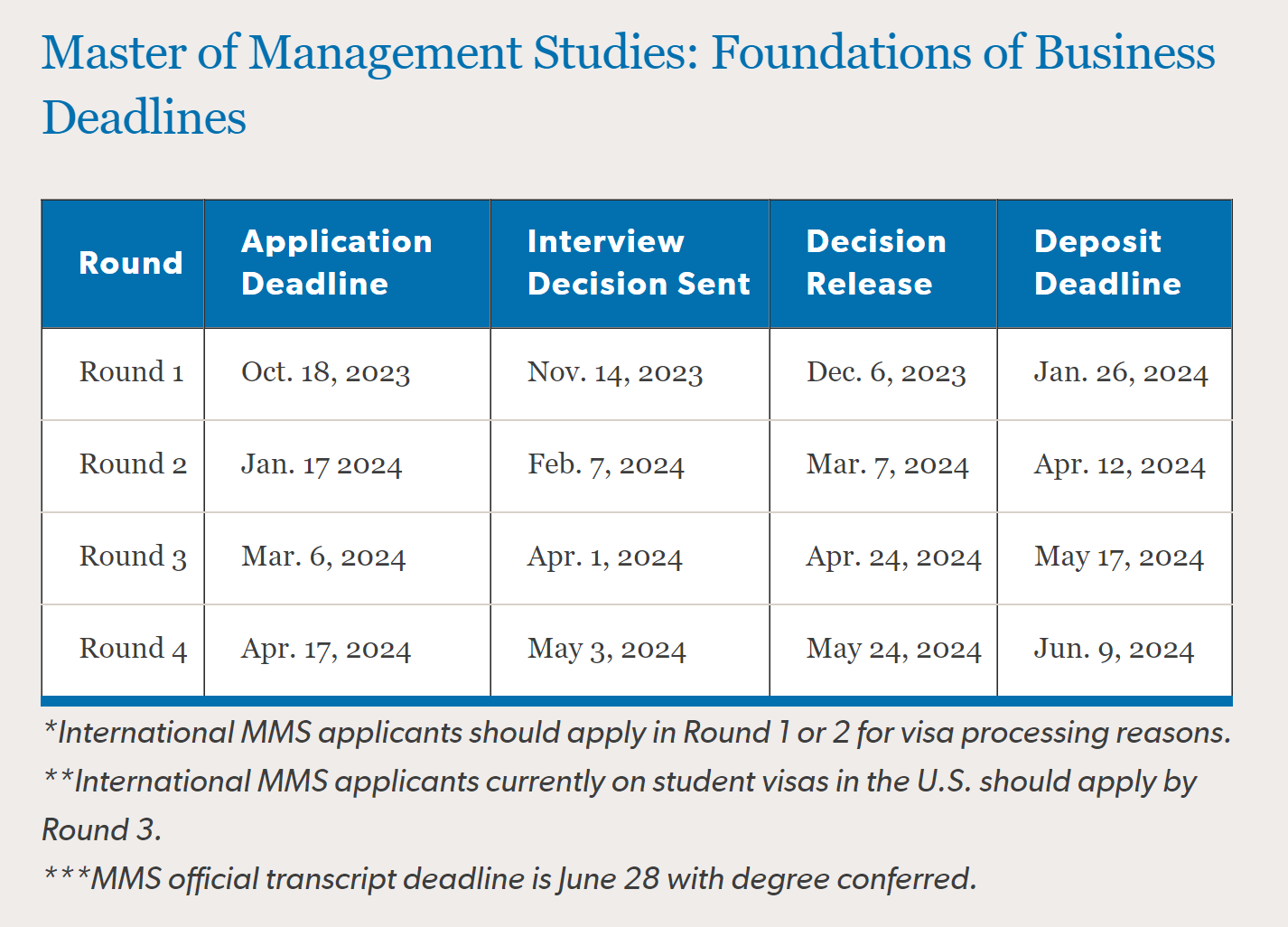Click the footnote about visa processing reasons
This screenshot has height=927, width=1288.
pos(637,732)
